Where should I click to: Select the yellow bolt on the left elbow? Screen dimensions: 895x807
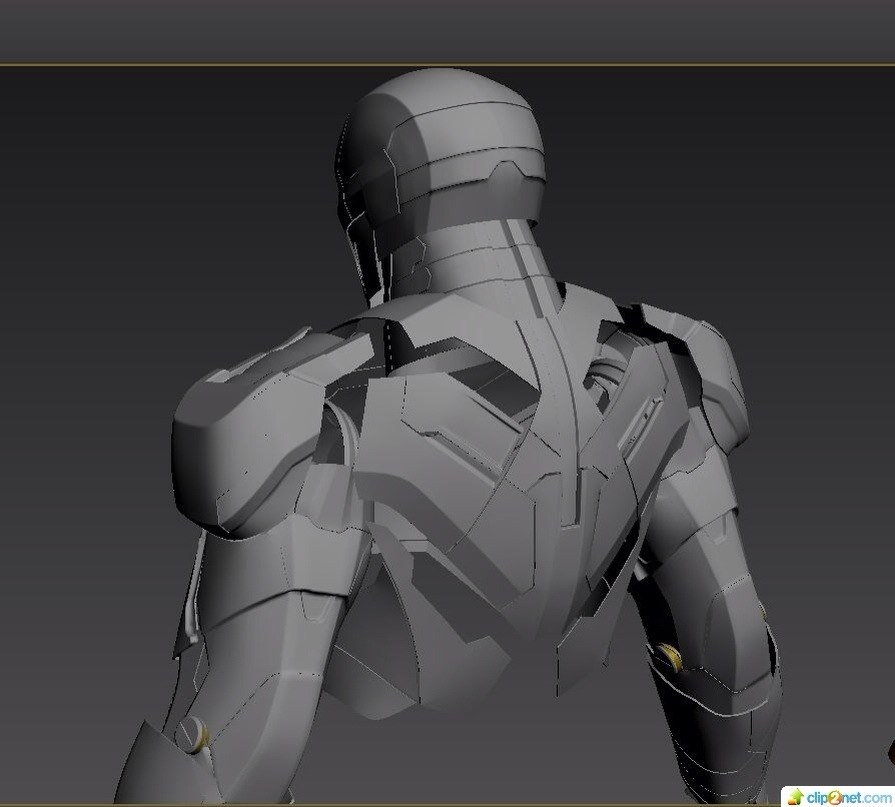point(192,735)
